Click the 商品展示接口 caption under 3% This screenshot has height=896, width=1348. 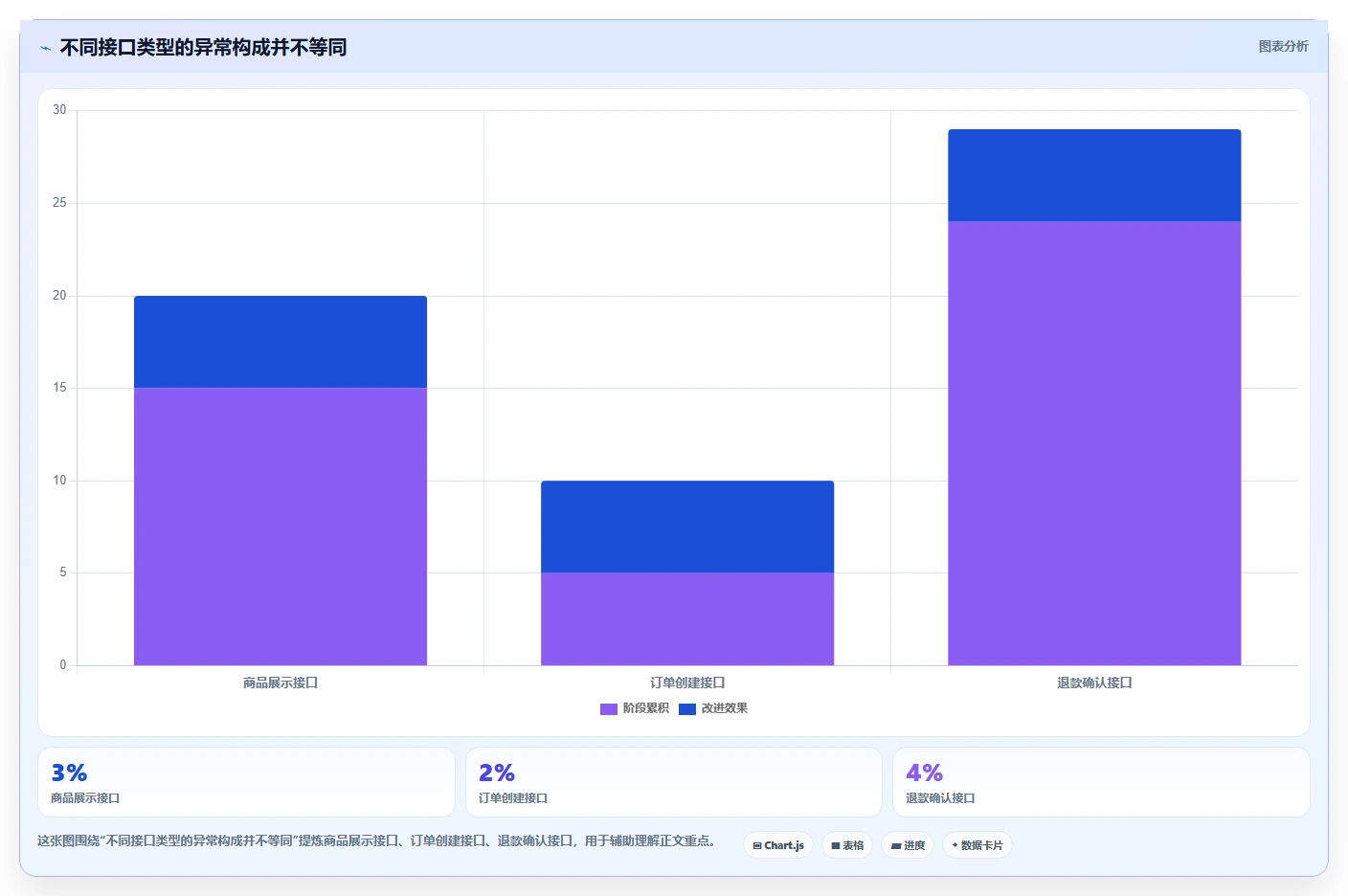tap(85, 798)
